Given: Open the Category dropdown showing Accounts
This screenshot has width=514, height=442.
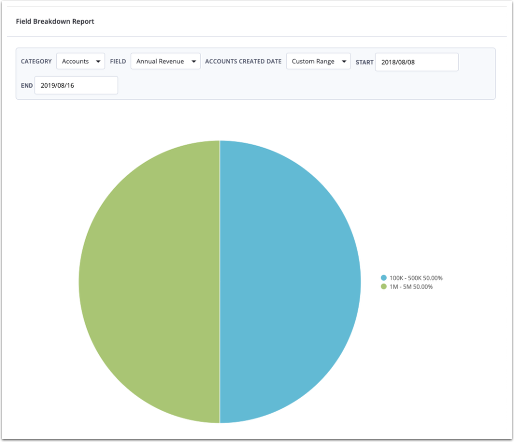Looking at the screenshot, I should (x=80, y=61).
